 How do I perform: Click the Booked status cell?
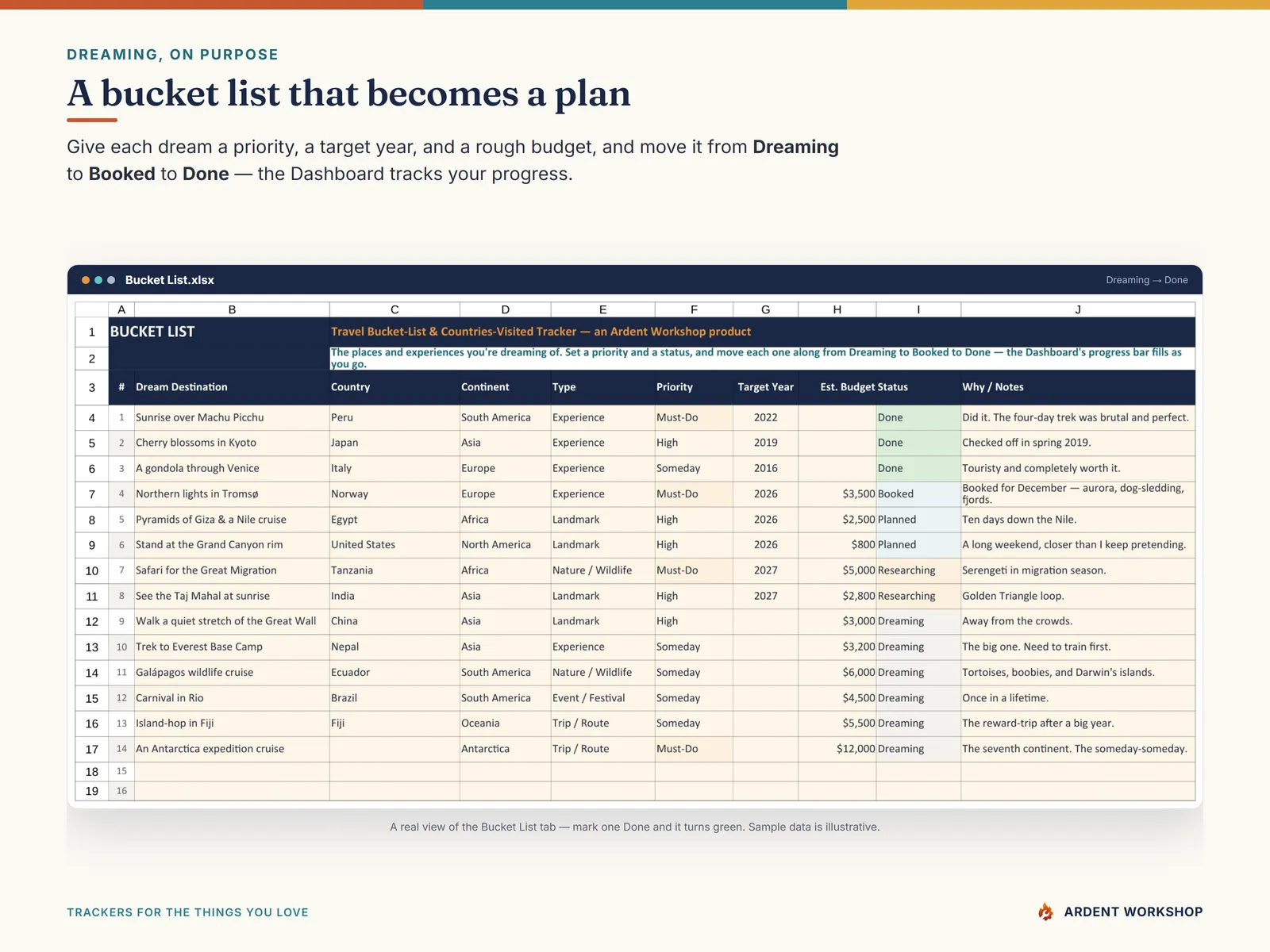(x=918, y=493)
